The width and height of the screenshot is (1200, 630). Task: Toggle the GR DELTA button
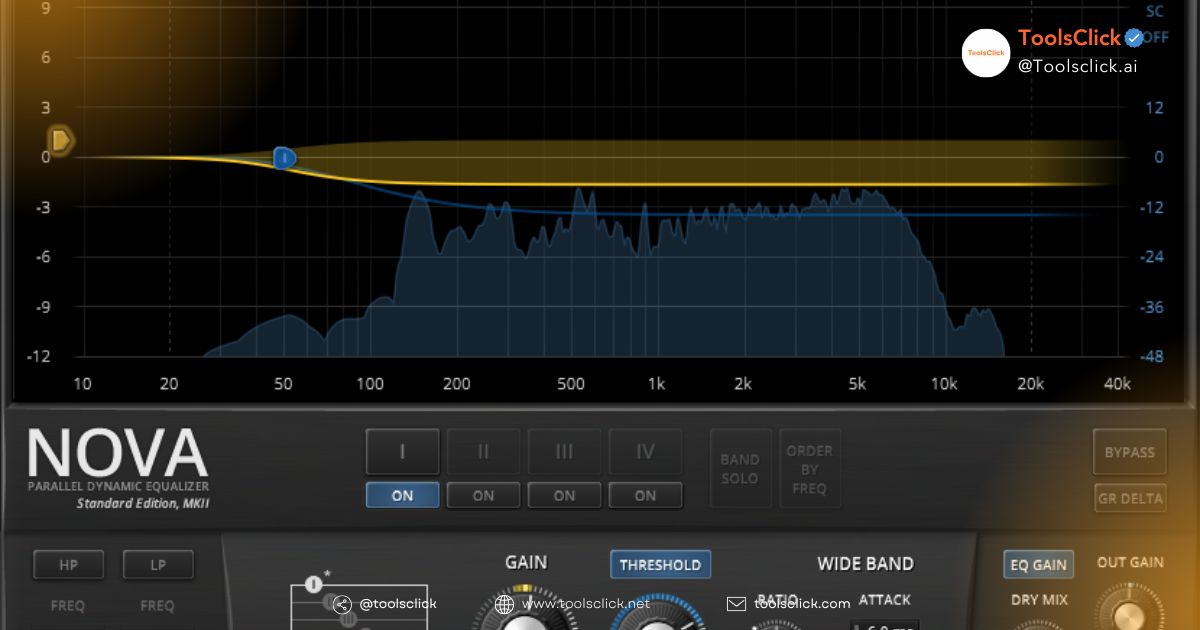click(1129, 499)
